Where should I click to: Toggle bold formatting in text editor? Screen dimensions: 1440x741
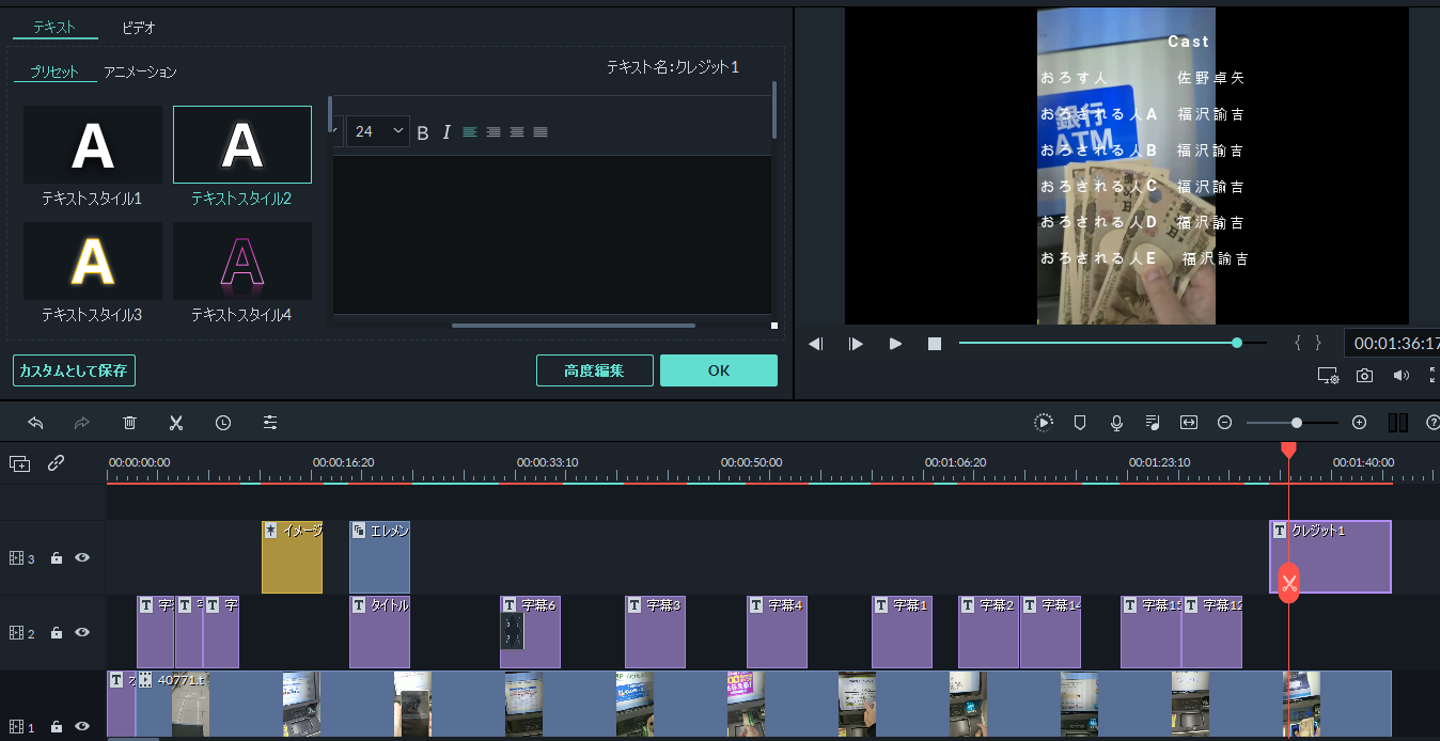pyautogui.click(x=422, y=132)
